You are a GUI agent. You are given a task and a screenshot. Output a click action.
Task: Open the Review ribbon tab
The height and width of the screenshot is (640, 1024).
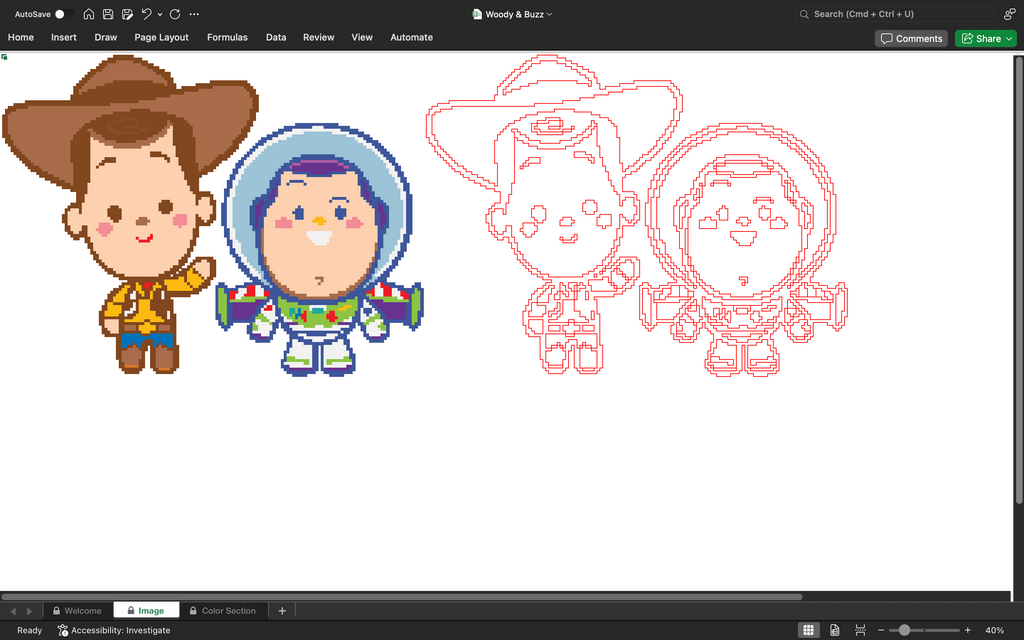click(x=319, y=37)
